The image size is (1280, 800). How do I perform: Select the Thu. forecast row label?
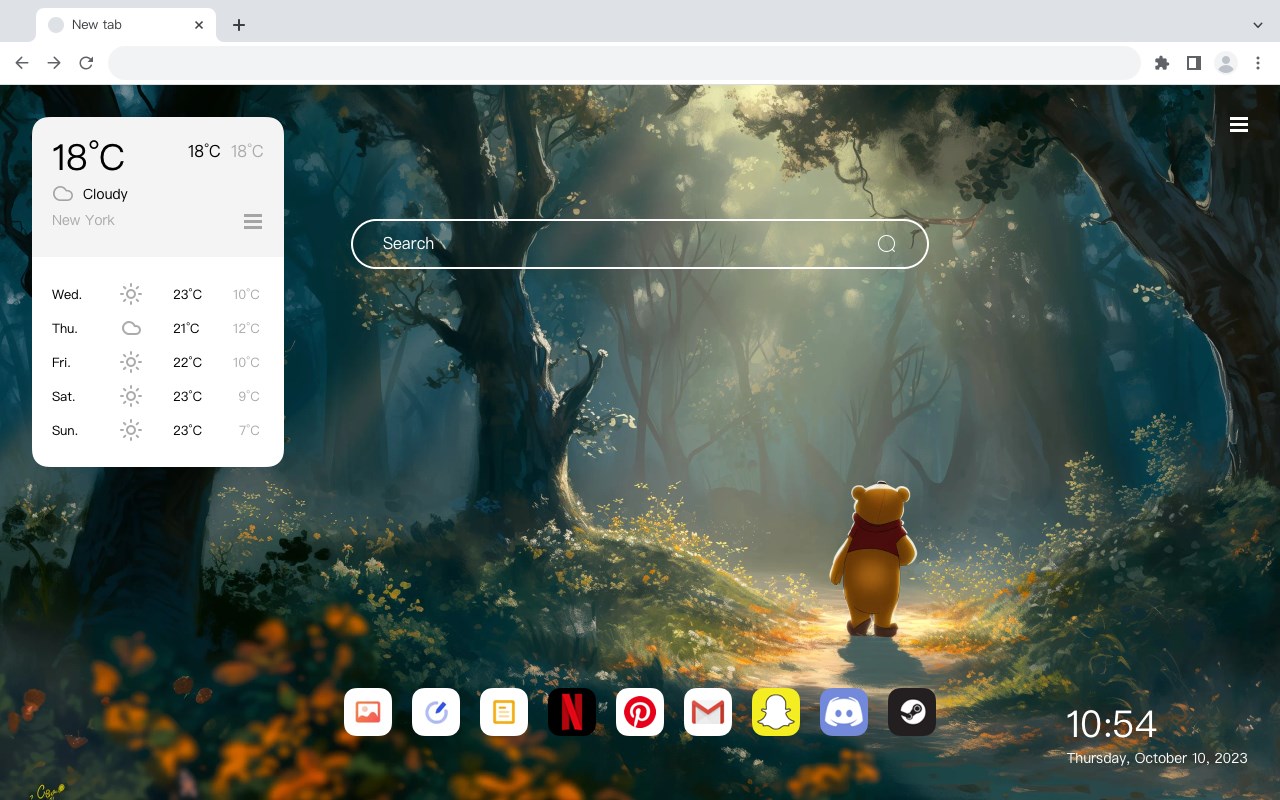(65, 328)
